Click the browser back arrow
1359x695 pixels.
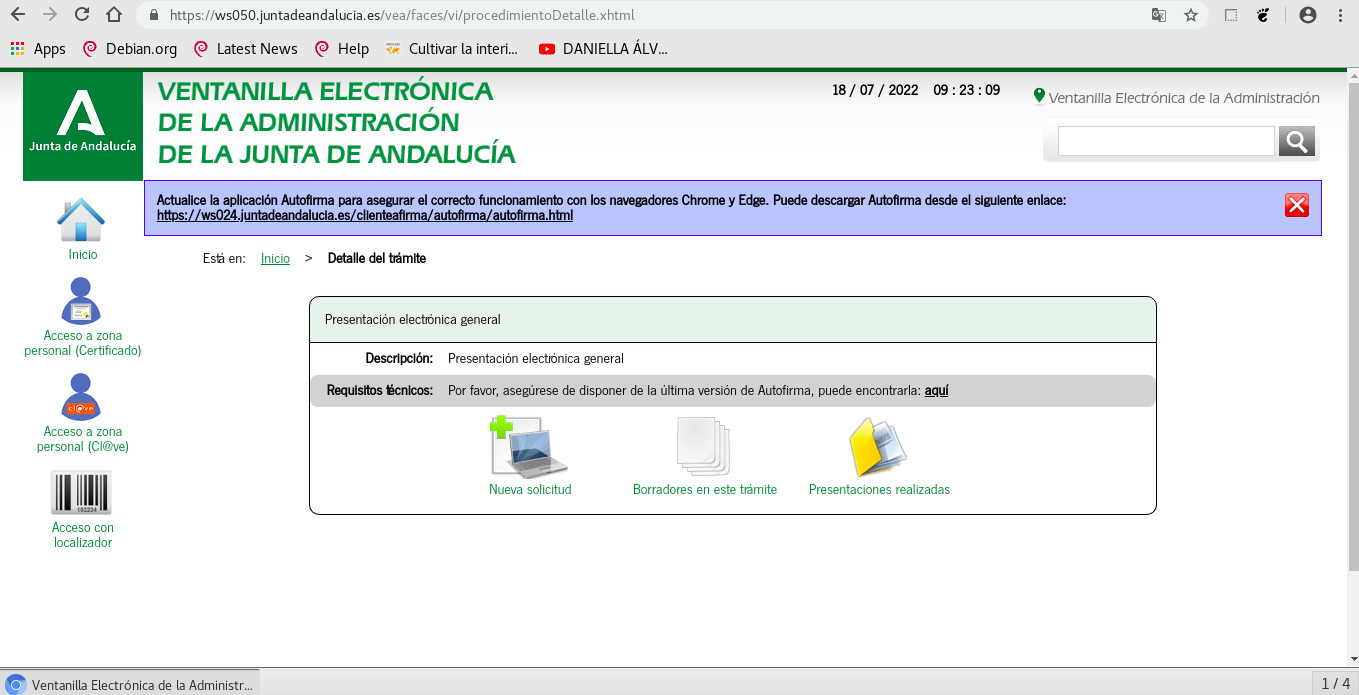click(20, 15)
